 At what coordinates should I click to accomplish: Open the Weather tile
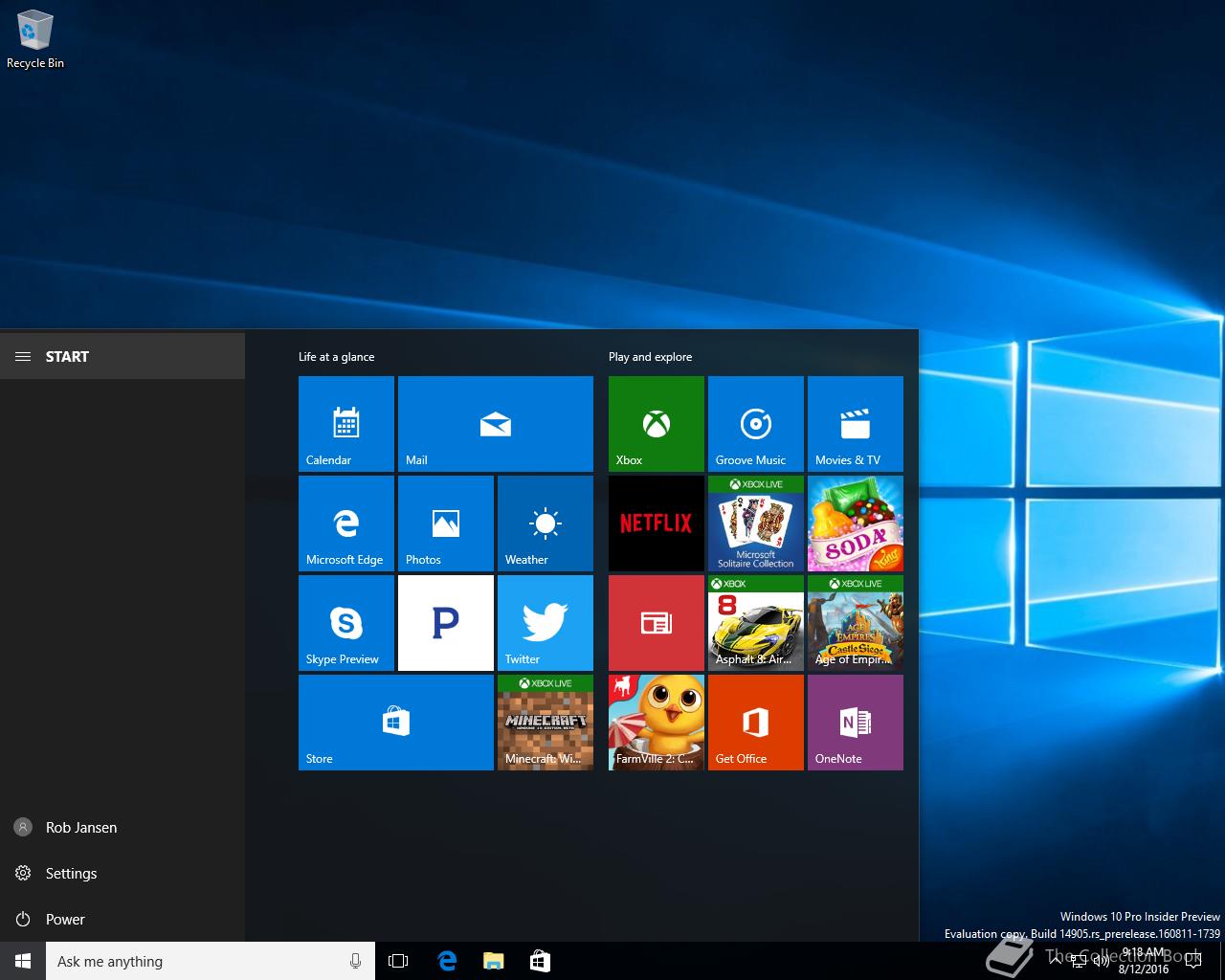(546, 523)
